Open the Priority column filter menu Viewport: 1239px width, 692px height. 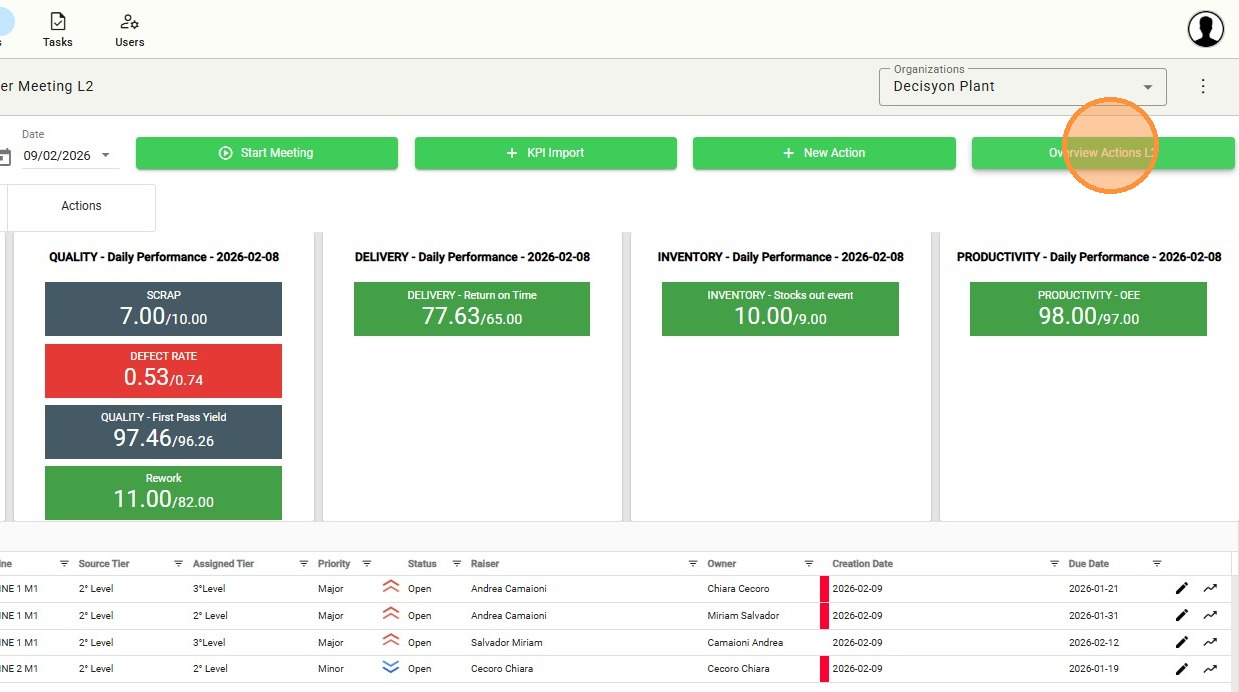pos(367,564)
